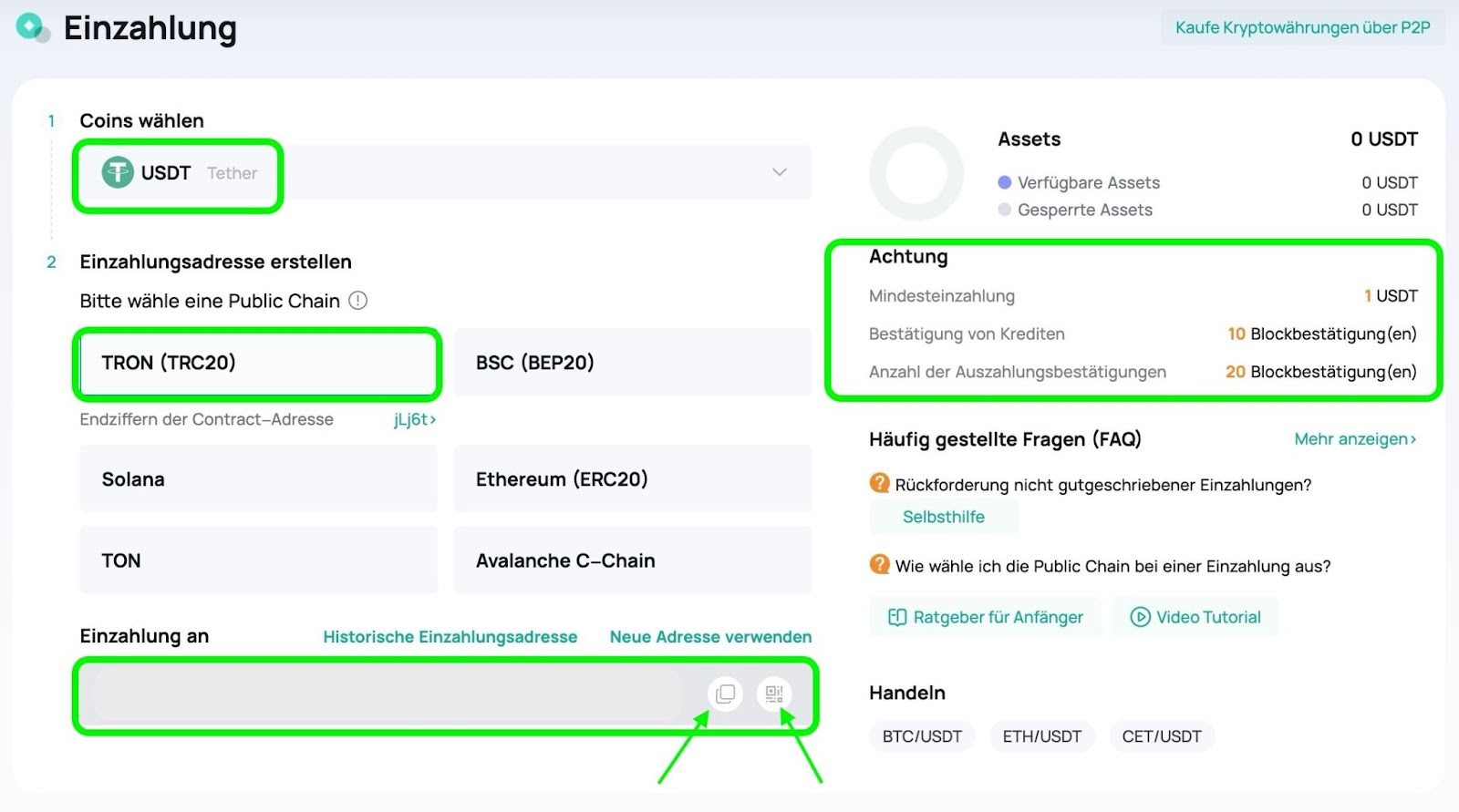Screen dimensions: 1459x812
Task: Click Mehr anzeigen in the FAQ section
Action: (x=1355, y=439)
